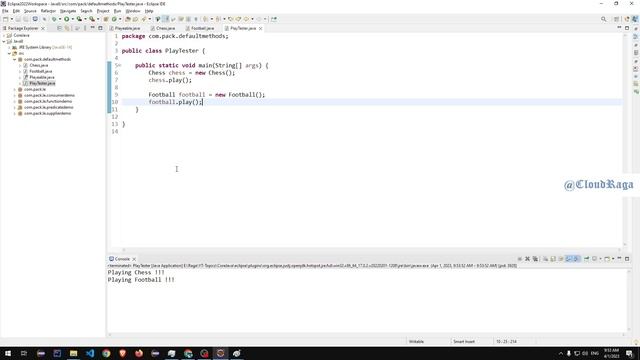Click the Search toolbar icon in main toolbar
This screenshot has width=640, height=360.
[144, 19]
